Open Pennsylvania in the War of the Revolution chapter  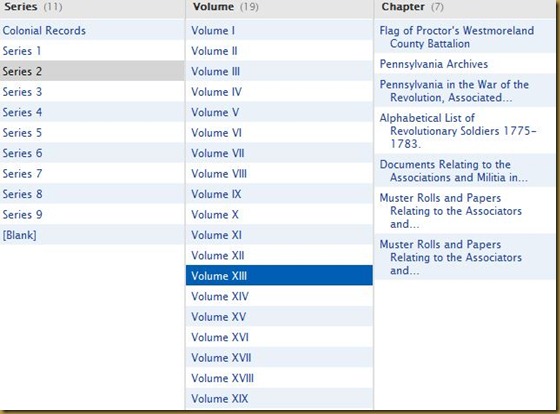point(465,91)
